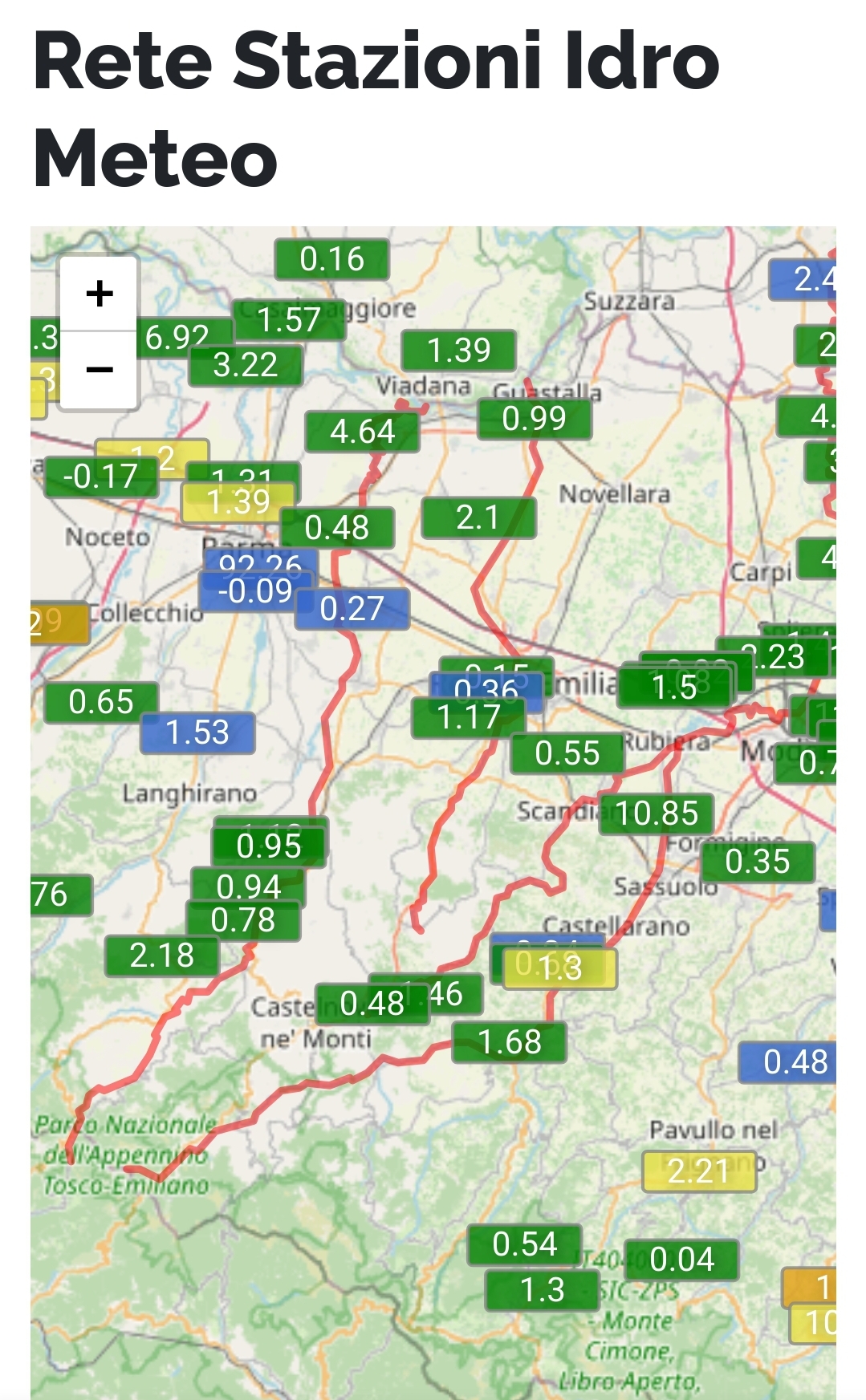Click the Rete Stazioni Idro Meteo heading
This screenshot has width=866, height=1400.
(x=376, y=110)
